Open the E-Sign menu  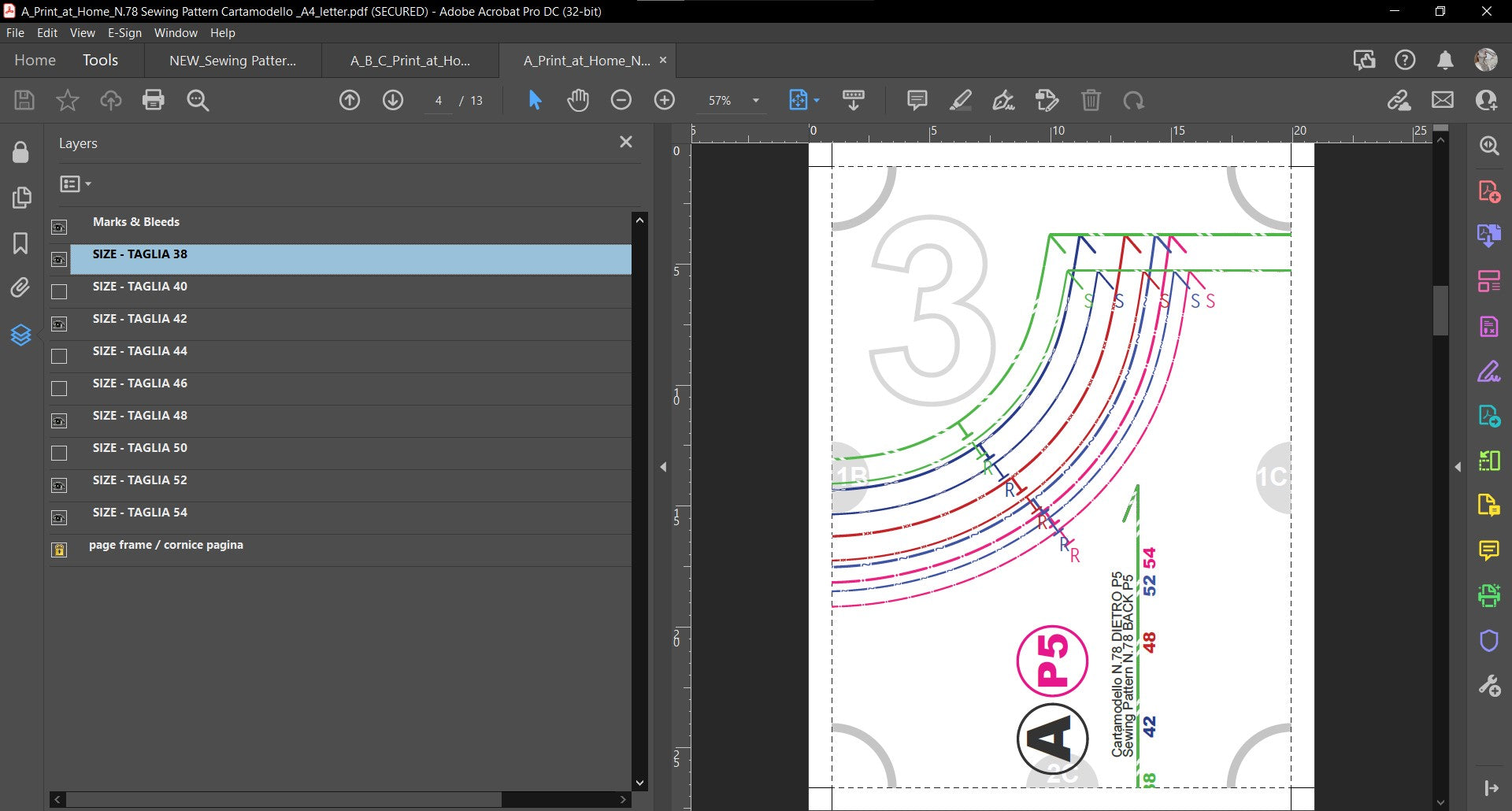click(x=124, y=33)
